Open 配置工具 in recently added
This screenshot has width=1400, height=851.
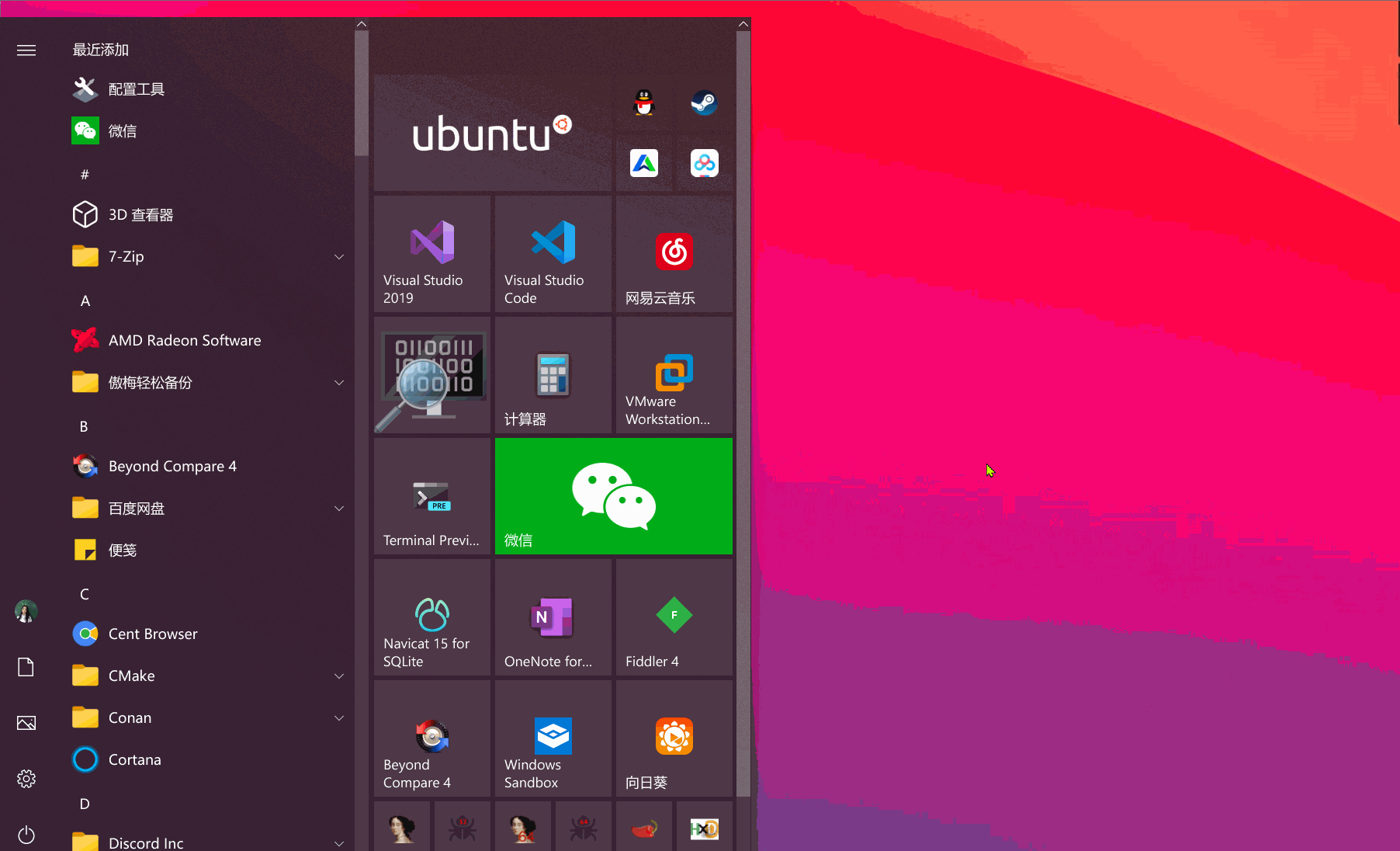tap(211, 89)
